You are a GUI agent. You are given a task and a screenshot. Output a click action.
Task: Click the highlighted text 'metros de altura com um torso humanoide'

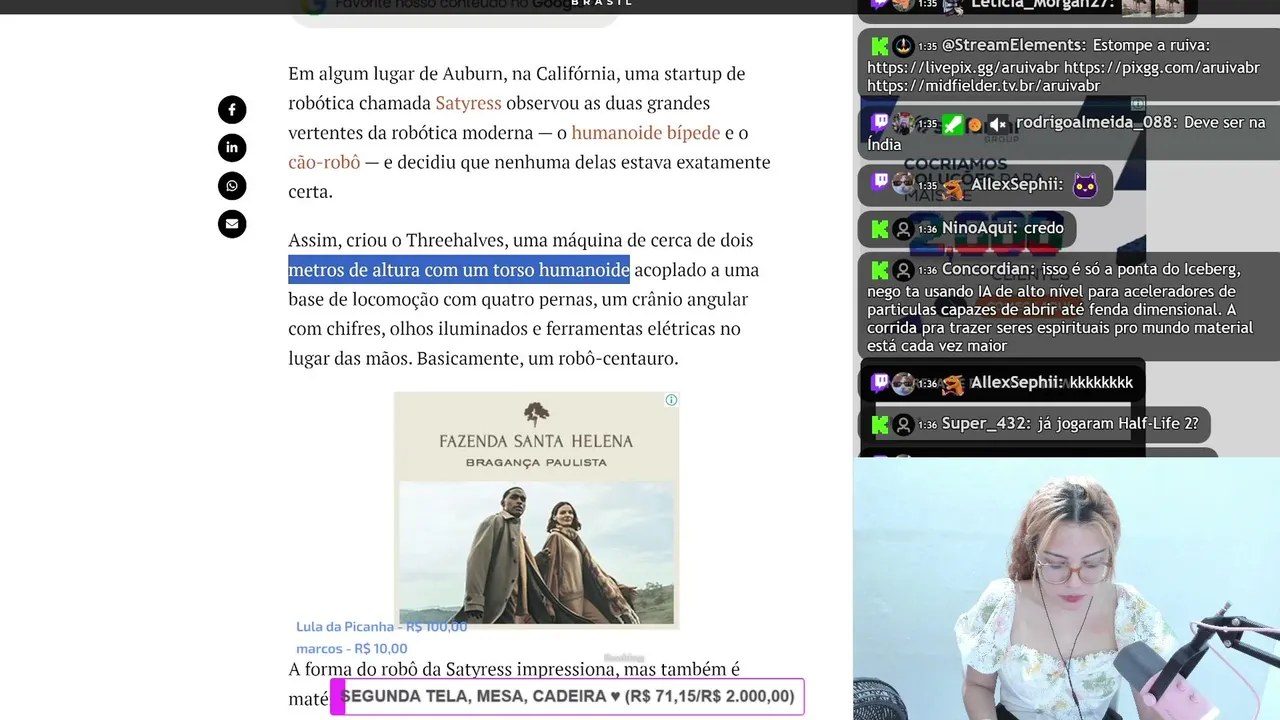(x=459, y=270)
